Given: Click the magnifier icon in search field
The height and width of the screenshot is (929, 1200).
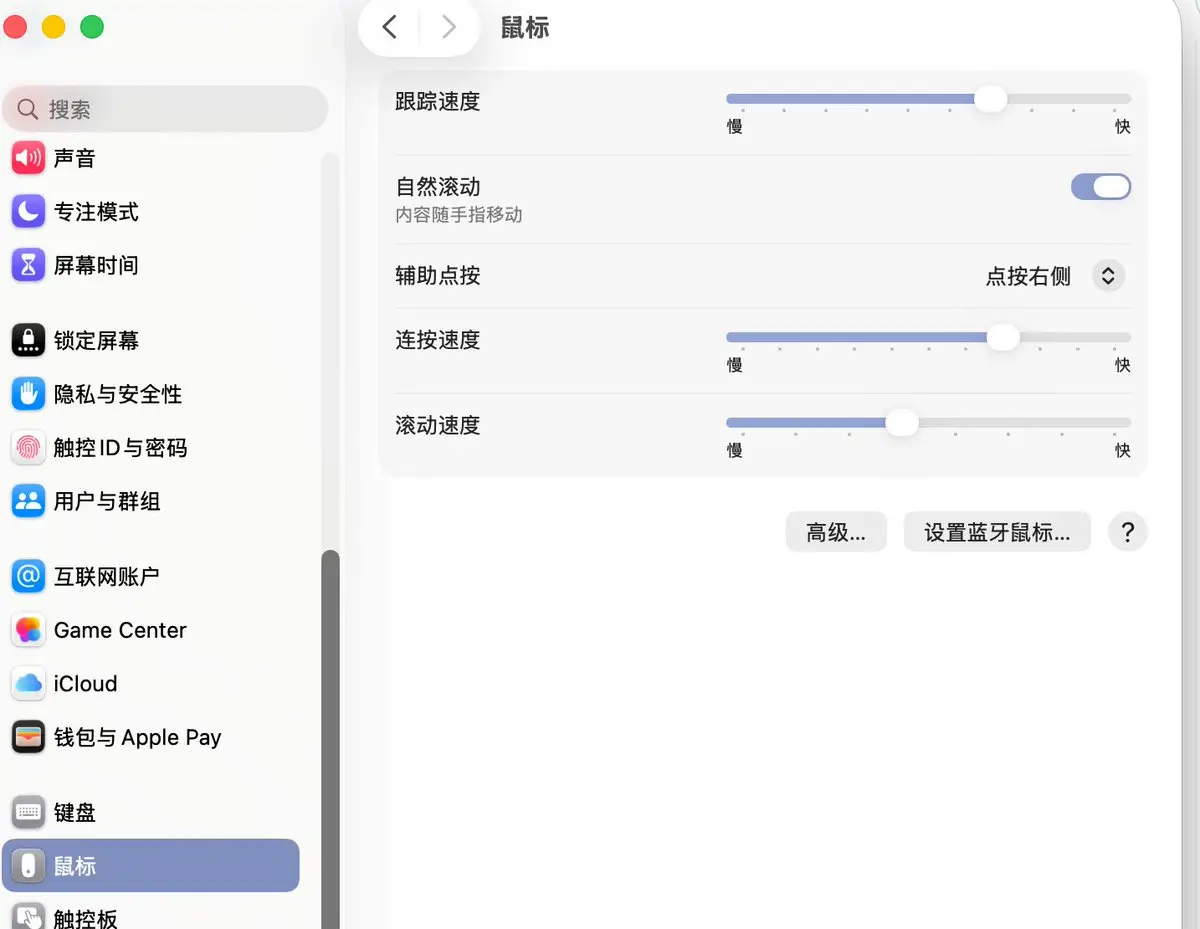Looking at the screenshot, I should point(28,109).
